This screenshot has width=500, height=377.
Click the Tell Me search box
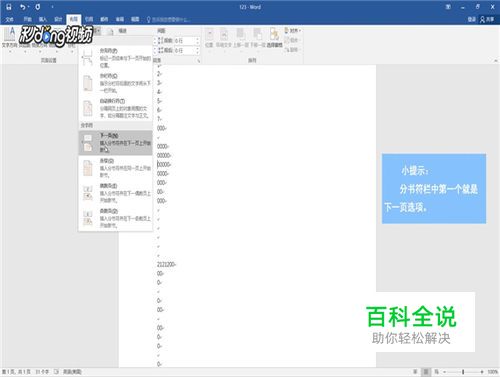click(x=168, y=20)
